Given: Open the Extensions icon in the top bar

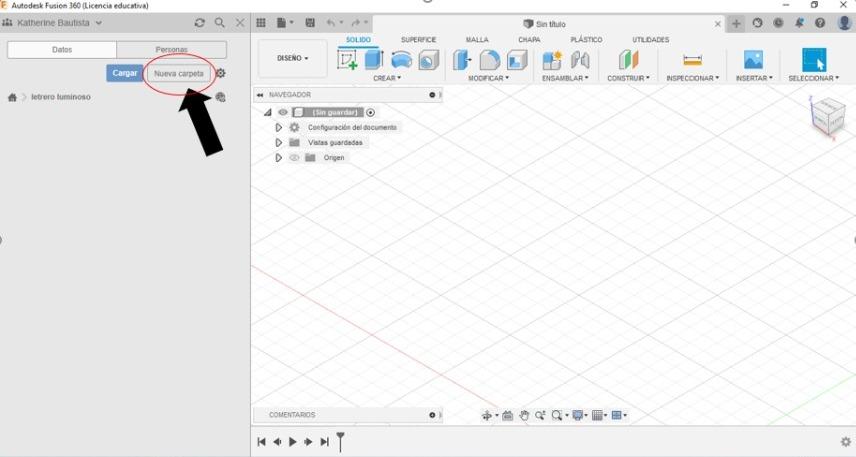Looking at the screenshot, I should pos(757,23).
